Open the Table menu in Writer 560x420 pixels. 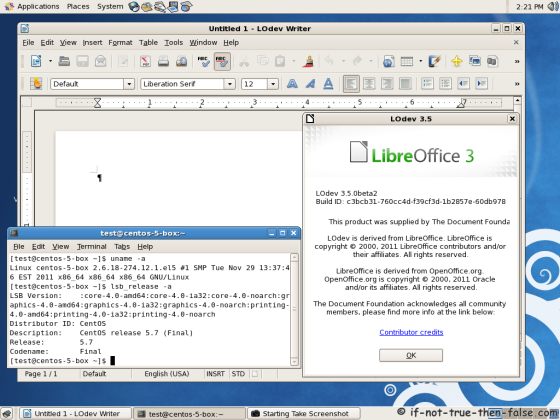click(148, 42)
